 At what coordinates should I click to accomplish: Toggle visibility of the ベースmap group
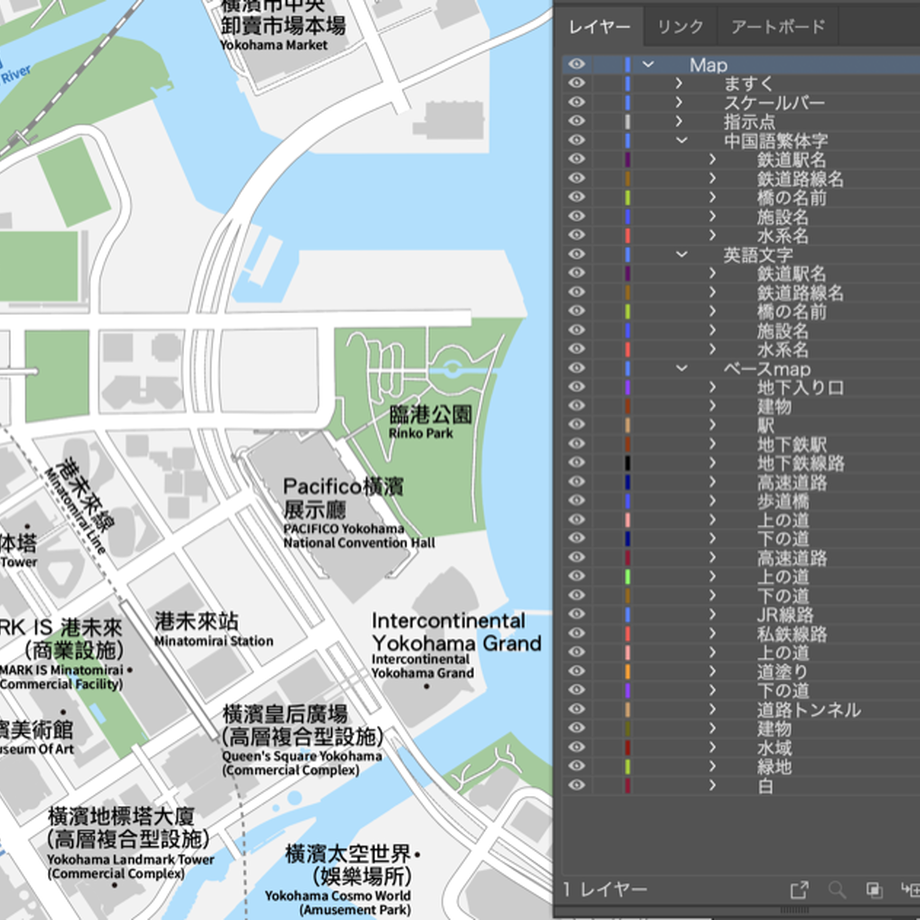[x=577, y=368]
